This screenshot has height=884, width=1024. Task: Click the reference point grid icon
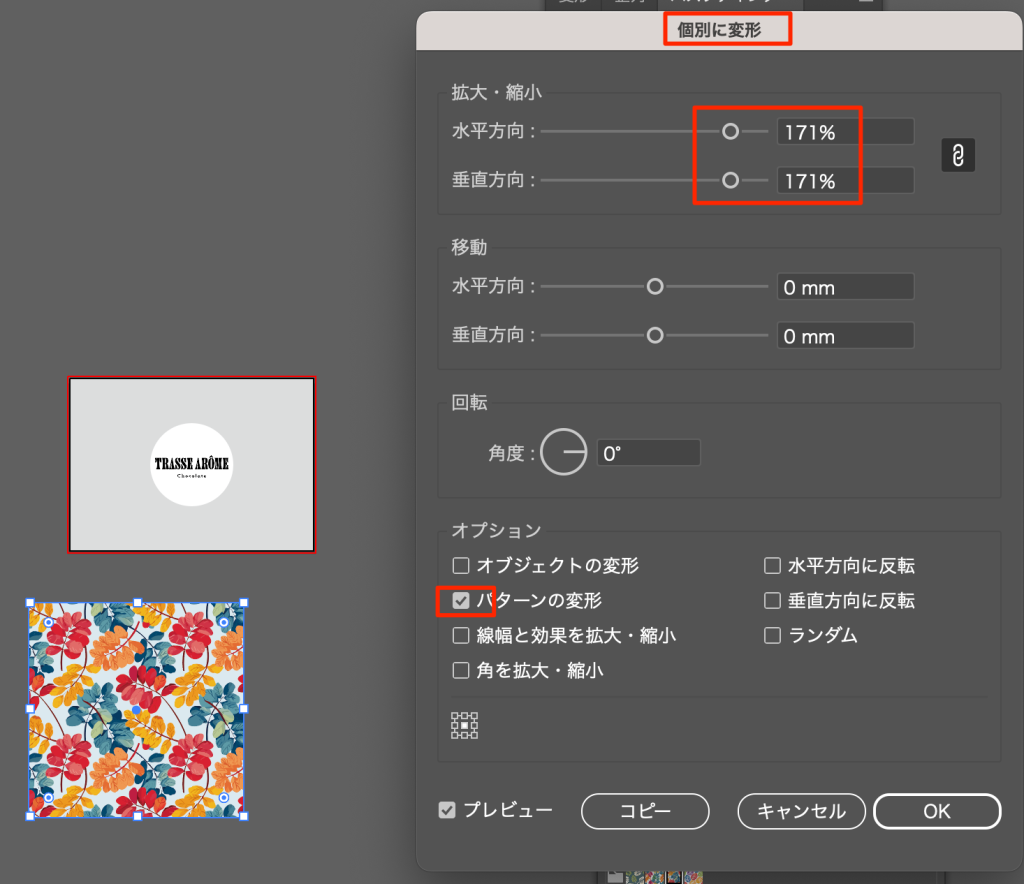(x=465, y=726)
